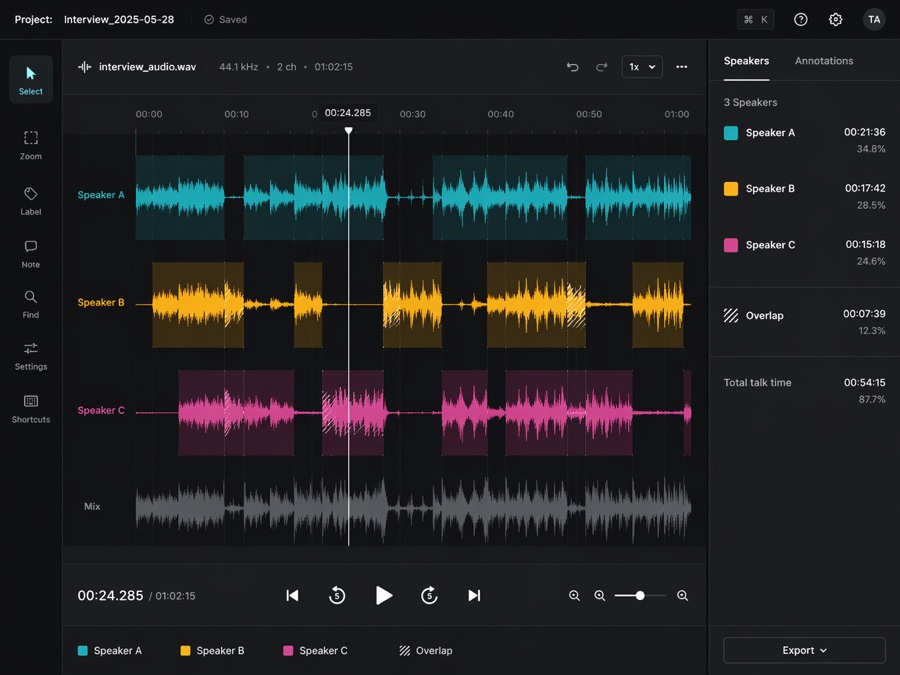Click the zoom to fit magnifier icon
Screen dimensions: 900x675
(574, 595)
